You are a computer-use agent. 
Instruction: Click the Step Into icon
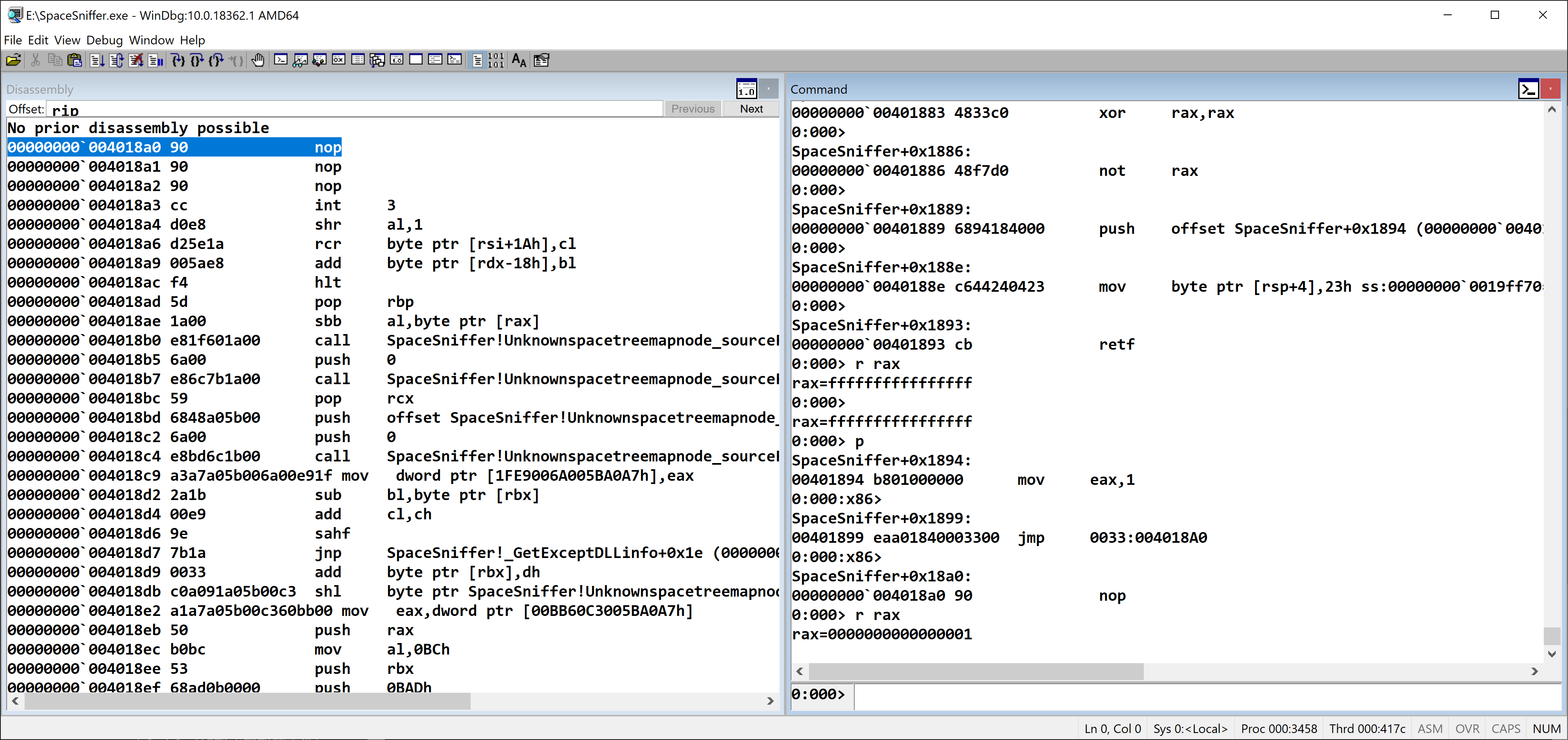pyautogui.click(x=178, y=60)
